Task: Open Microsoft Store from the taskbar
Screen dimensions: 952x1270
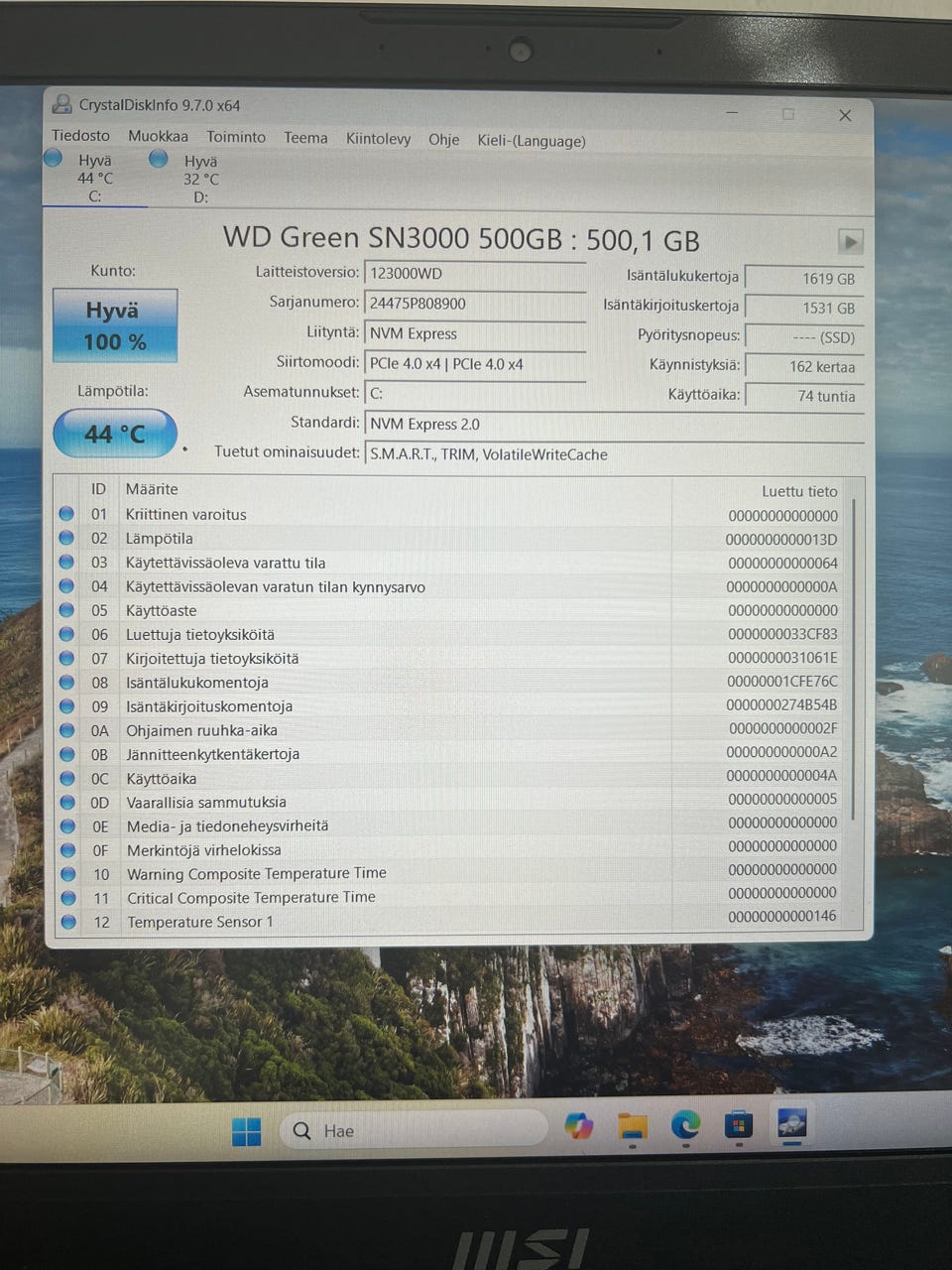Action: (x=739, y=1125)
